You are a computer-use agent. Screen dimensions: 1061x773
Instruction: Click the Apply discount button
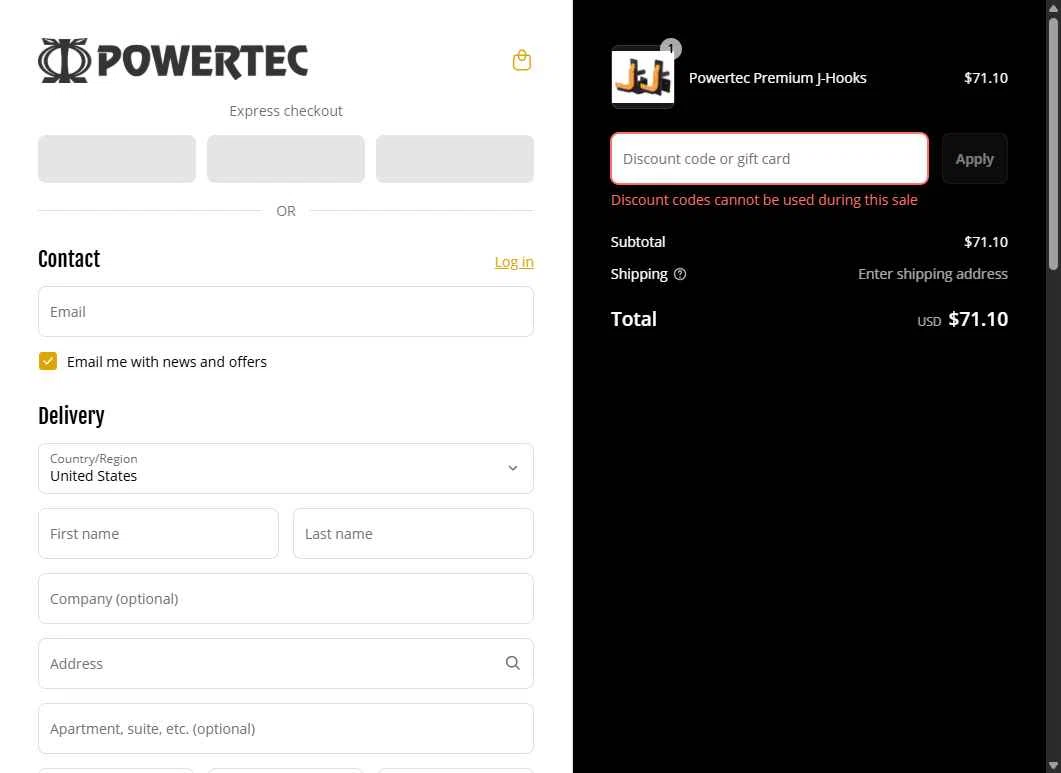tap(974, 159)
